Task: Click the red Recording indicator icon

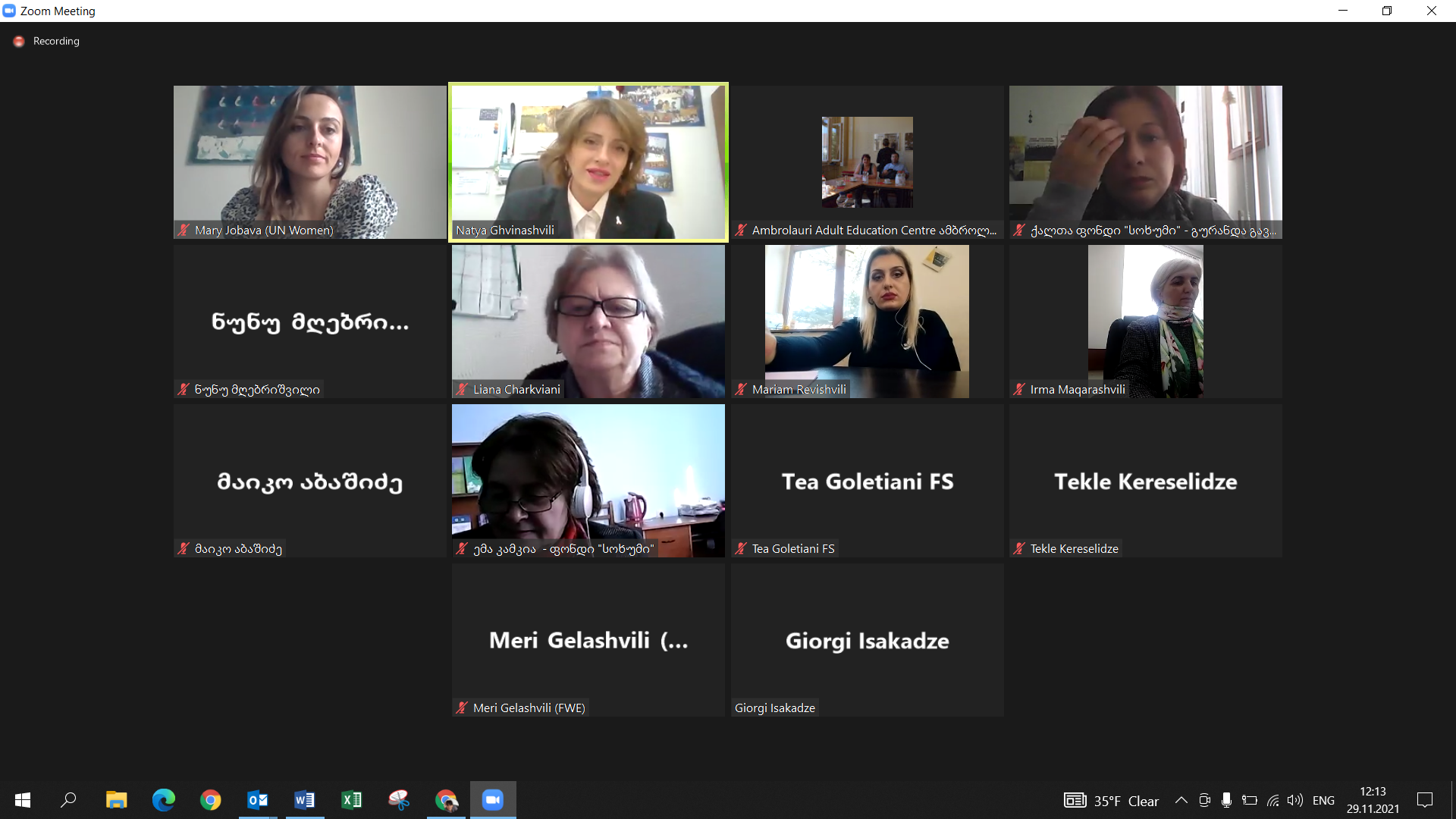Action: coord(19,42)
